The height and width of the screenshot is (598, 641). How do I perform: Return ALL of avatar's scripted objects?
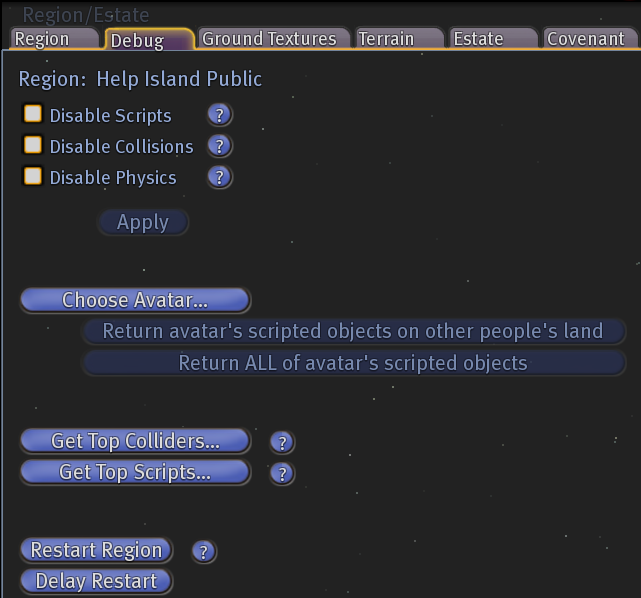[354, 363]
